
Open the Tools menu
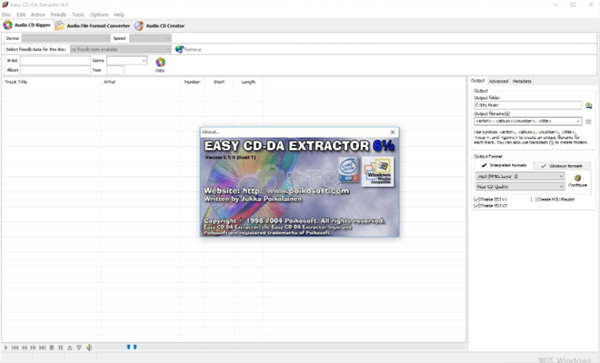(78, 15)
